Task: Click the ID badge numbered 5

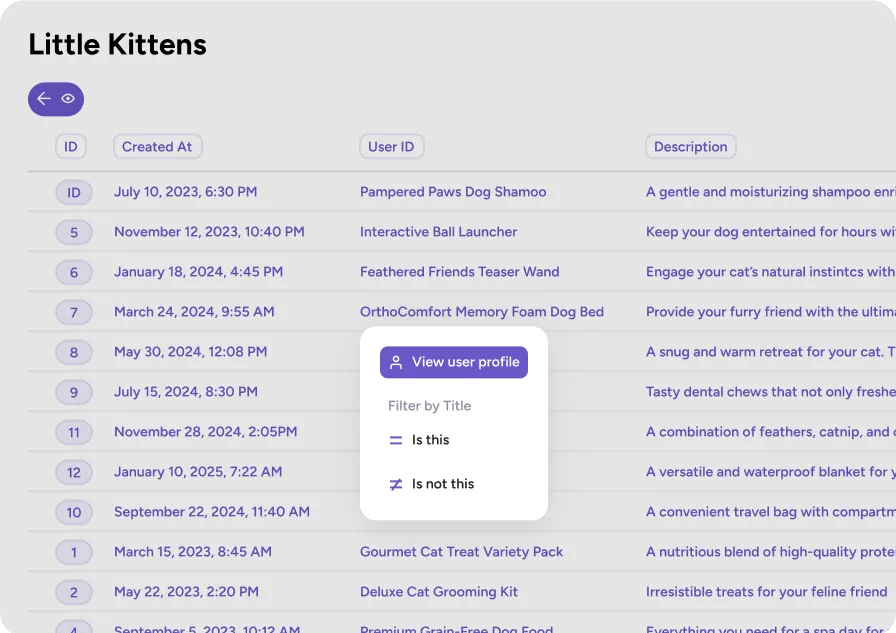Action: 74,233
